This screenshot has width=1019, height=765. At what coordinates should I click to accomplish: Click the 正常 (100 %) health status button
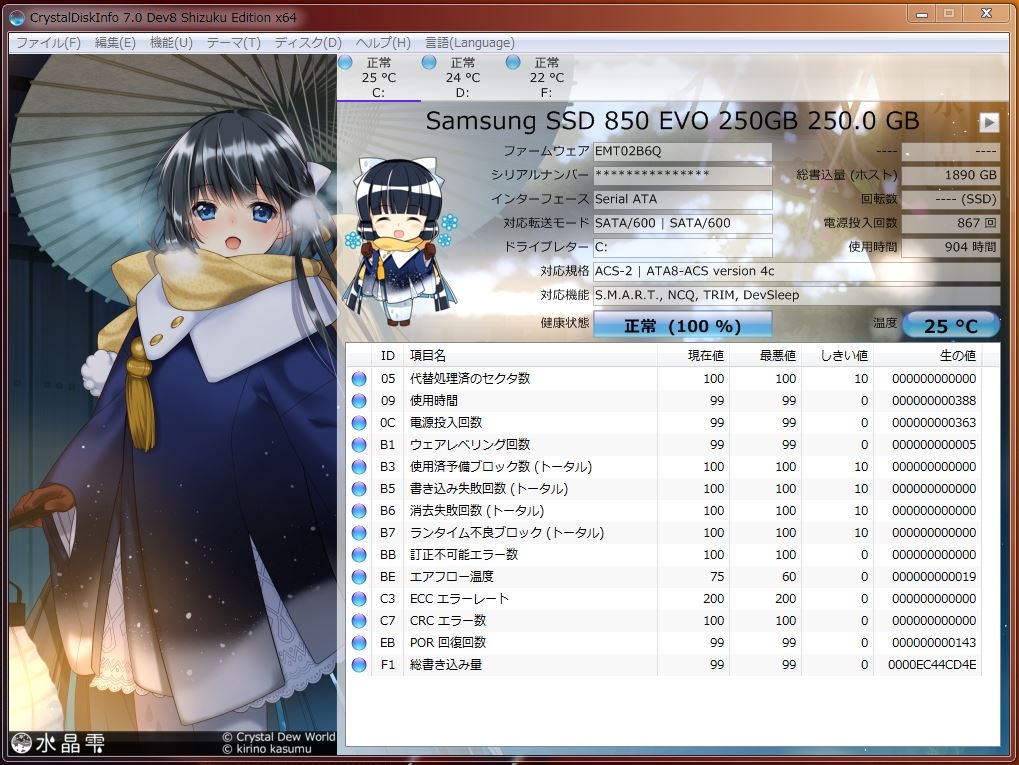click(682, 324)
